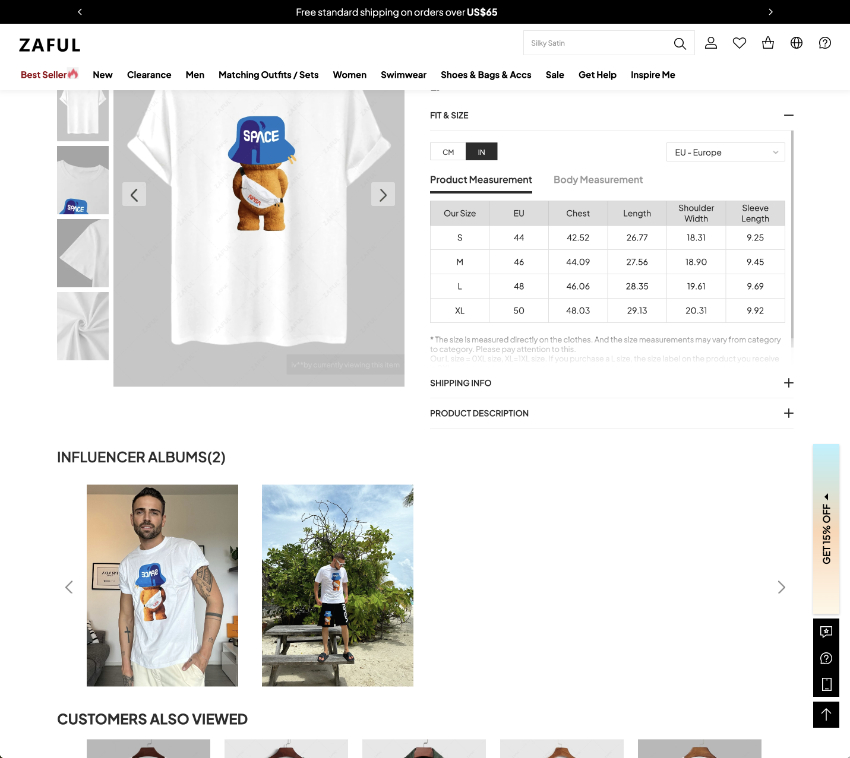The image size is (850, 758).
Task: Open the Sale menu item
Action: [x=555, y=75]
